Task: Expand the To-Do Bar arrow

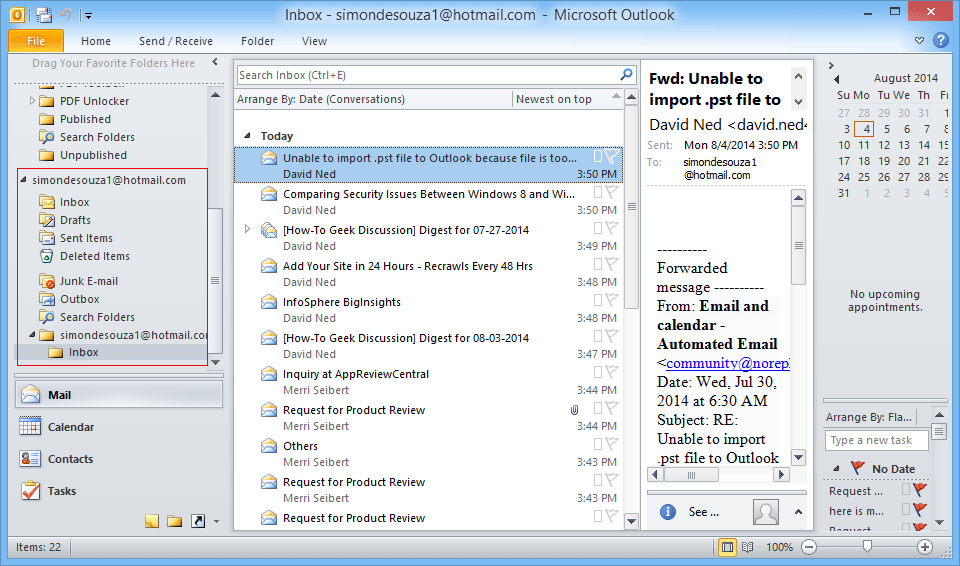Action: click(x=831, y=65)
